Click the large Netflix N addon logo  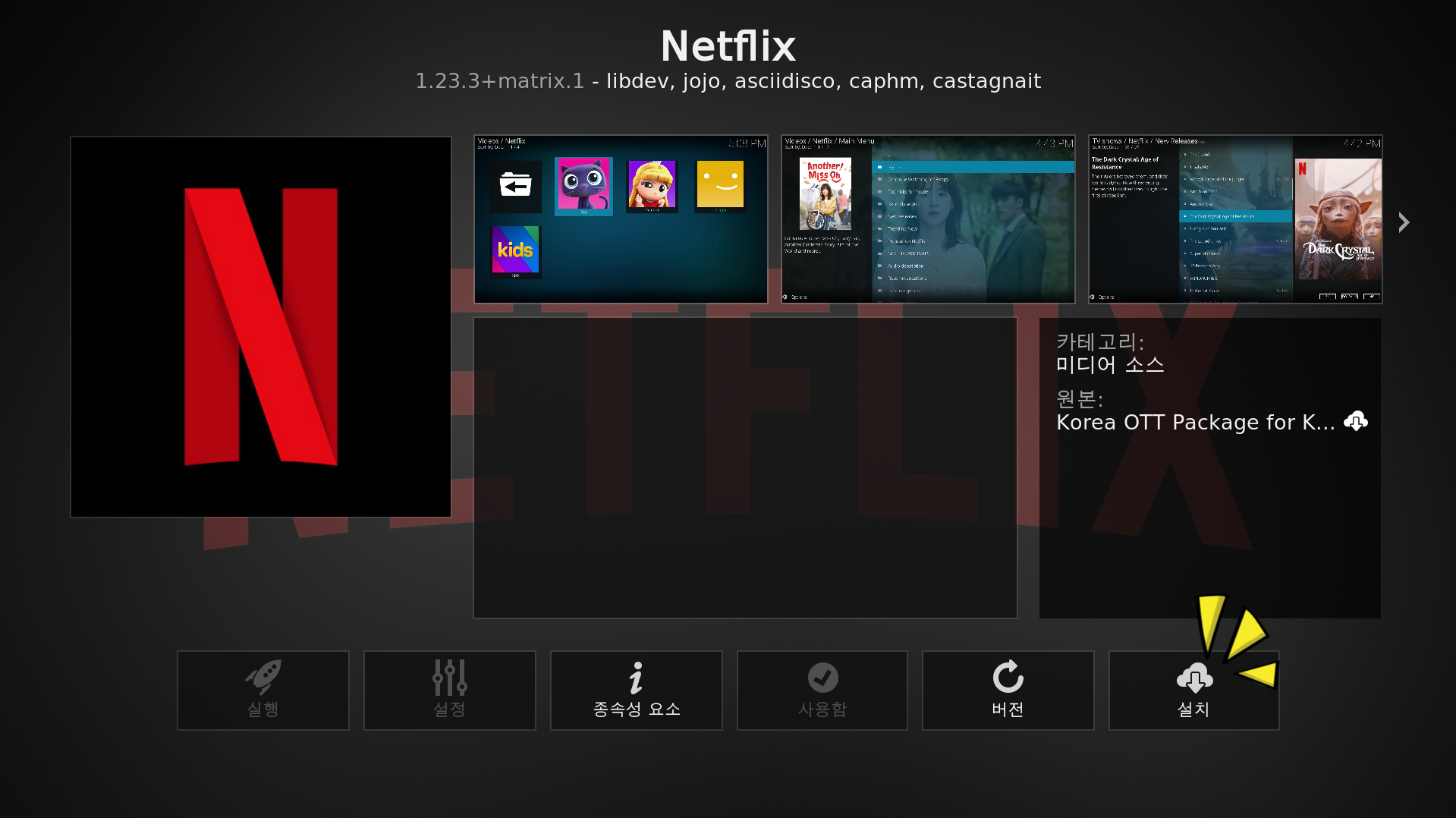coord(261,327)
